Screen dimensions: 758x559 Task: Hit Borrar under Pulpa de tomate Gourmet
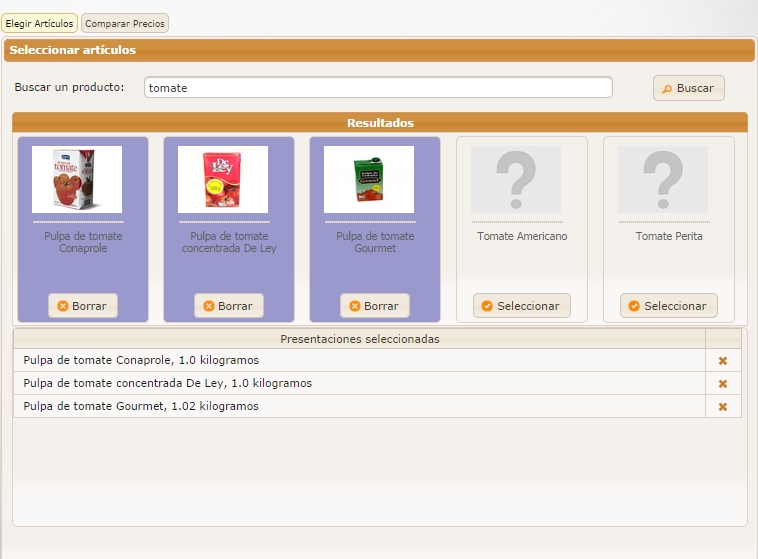[375, 306]
